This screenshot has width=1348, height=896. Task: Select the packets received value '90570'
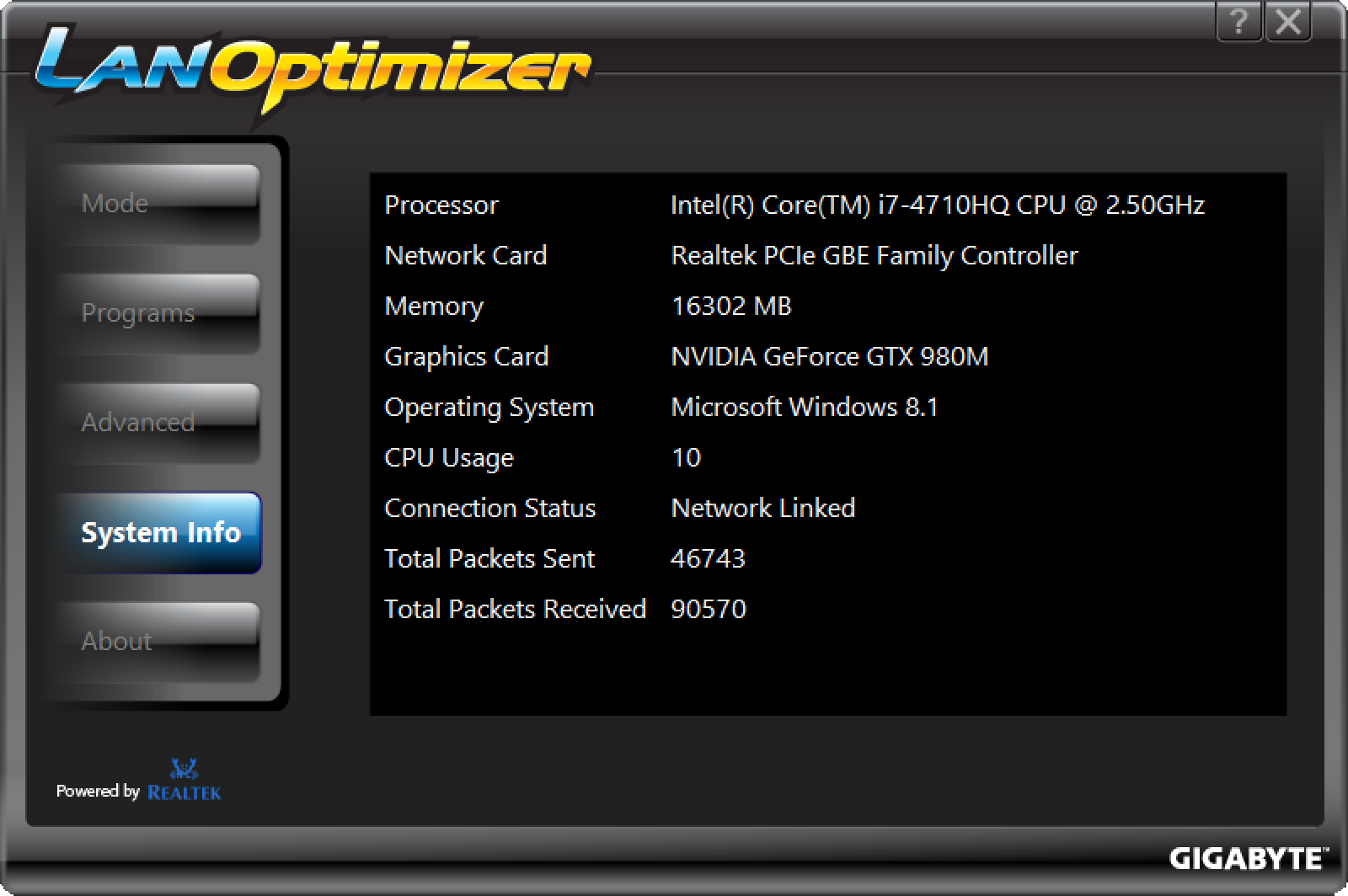(709, 609)
